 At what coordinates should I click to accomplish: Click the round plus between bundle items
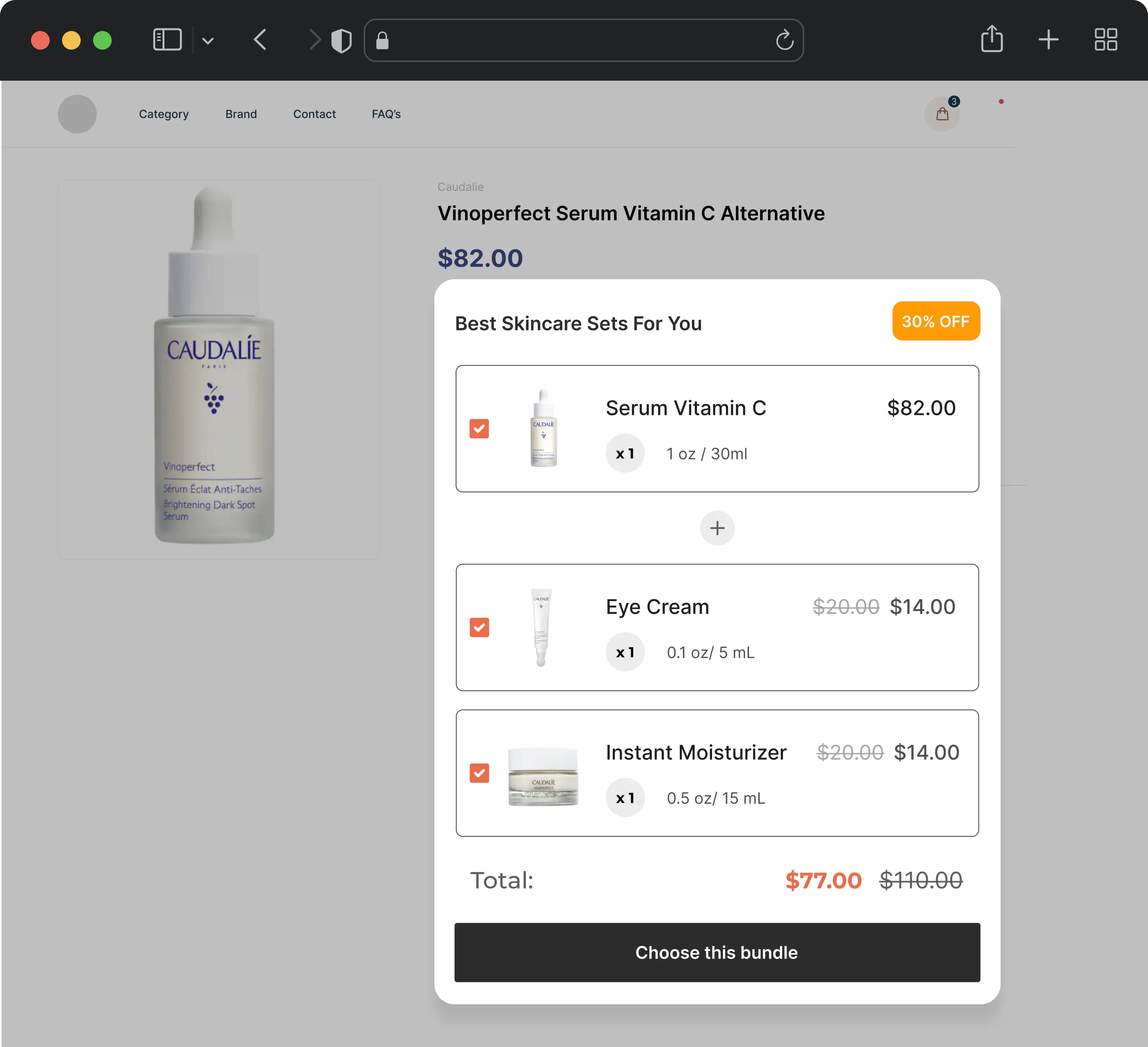click(717, 528)
